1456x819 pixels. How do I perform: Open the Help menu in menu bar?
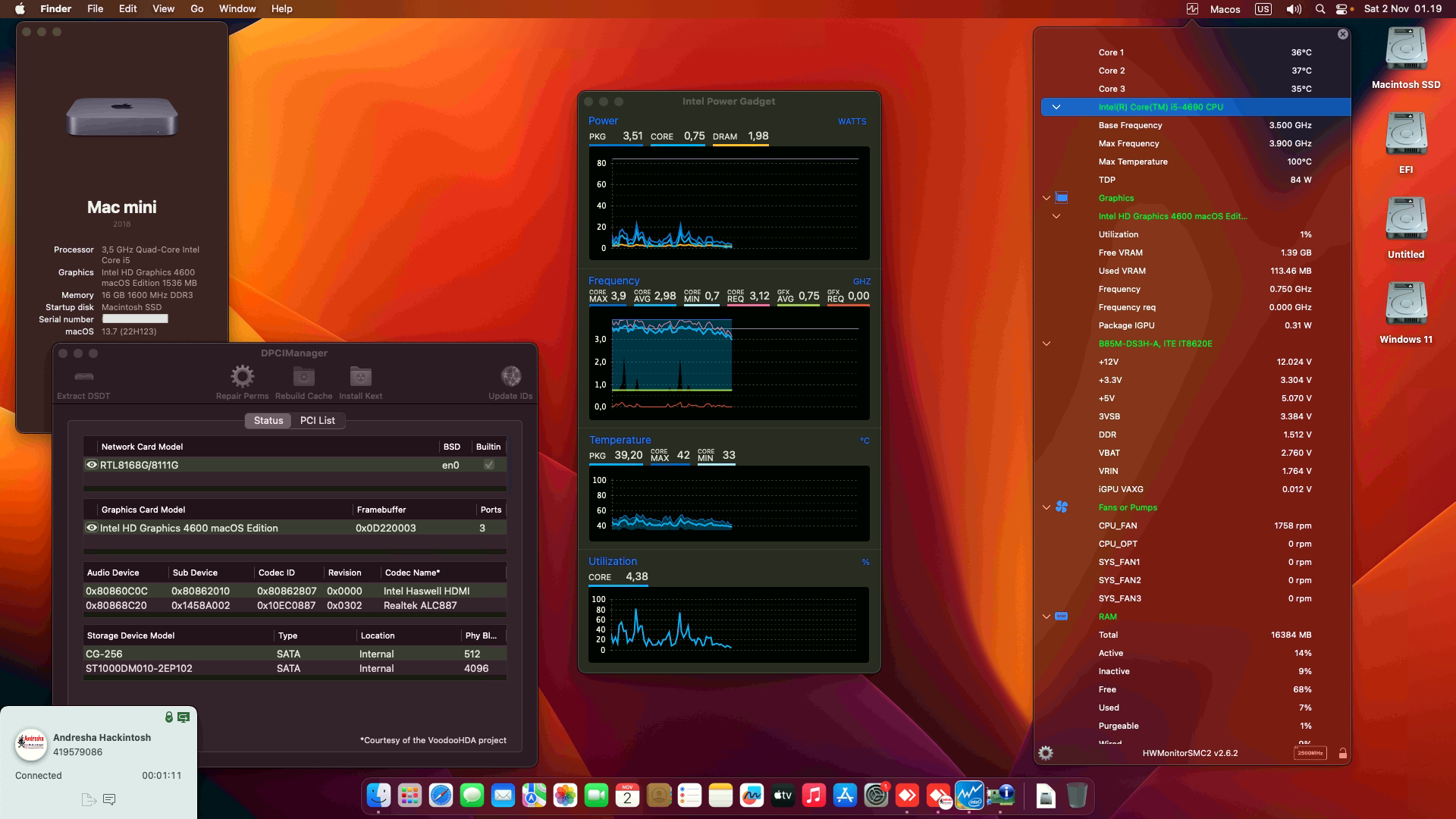pyautogui.click(x=281, y=9)
